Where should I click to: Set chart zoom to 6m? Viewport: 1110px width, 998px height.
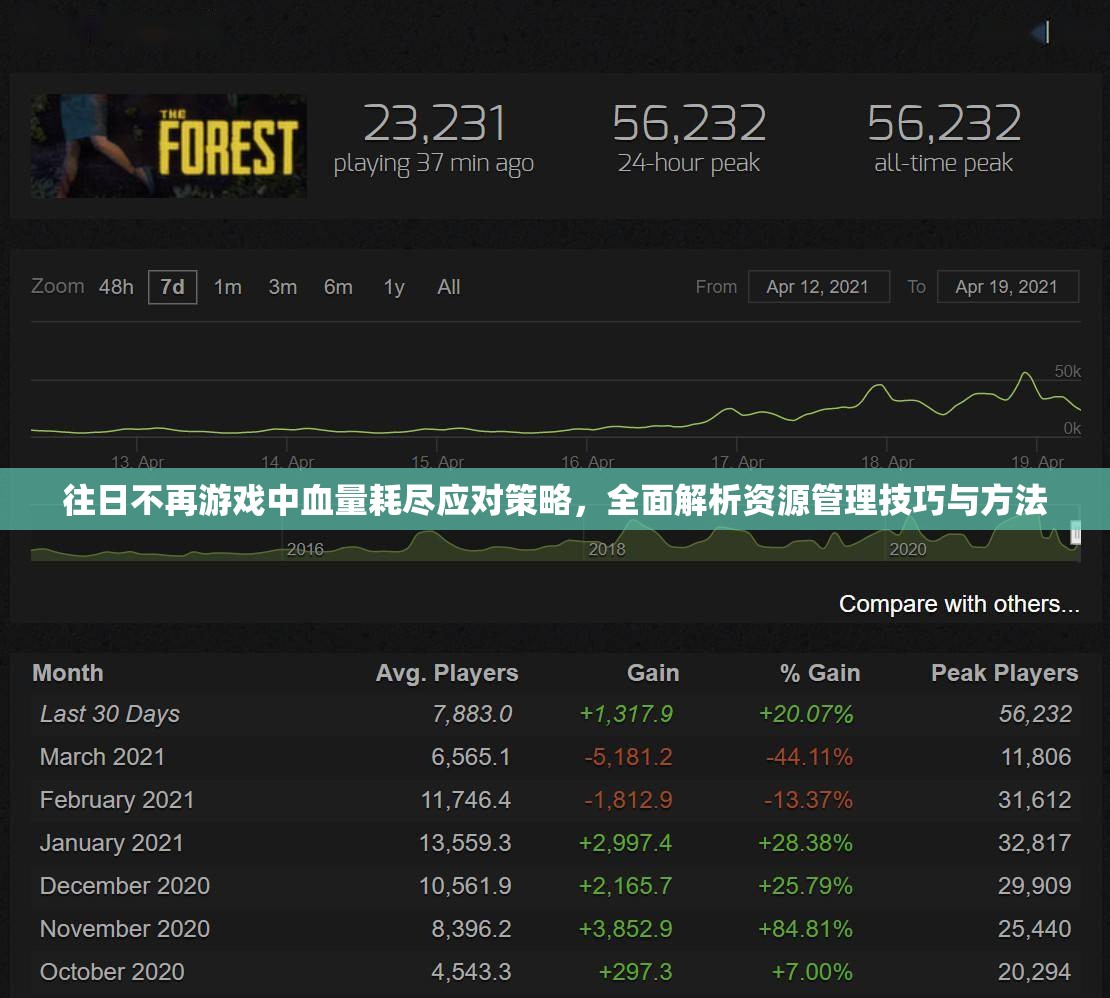click(x=338, y=287)
